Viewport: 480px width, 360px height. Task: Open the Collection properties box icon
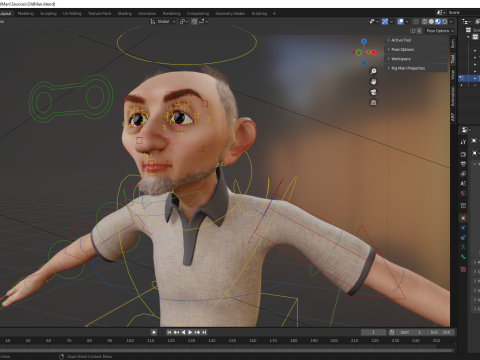[x=463, y=206]
